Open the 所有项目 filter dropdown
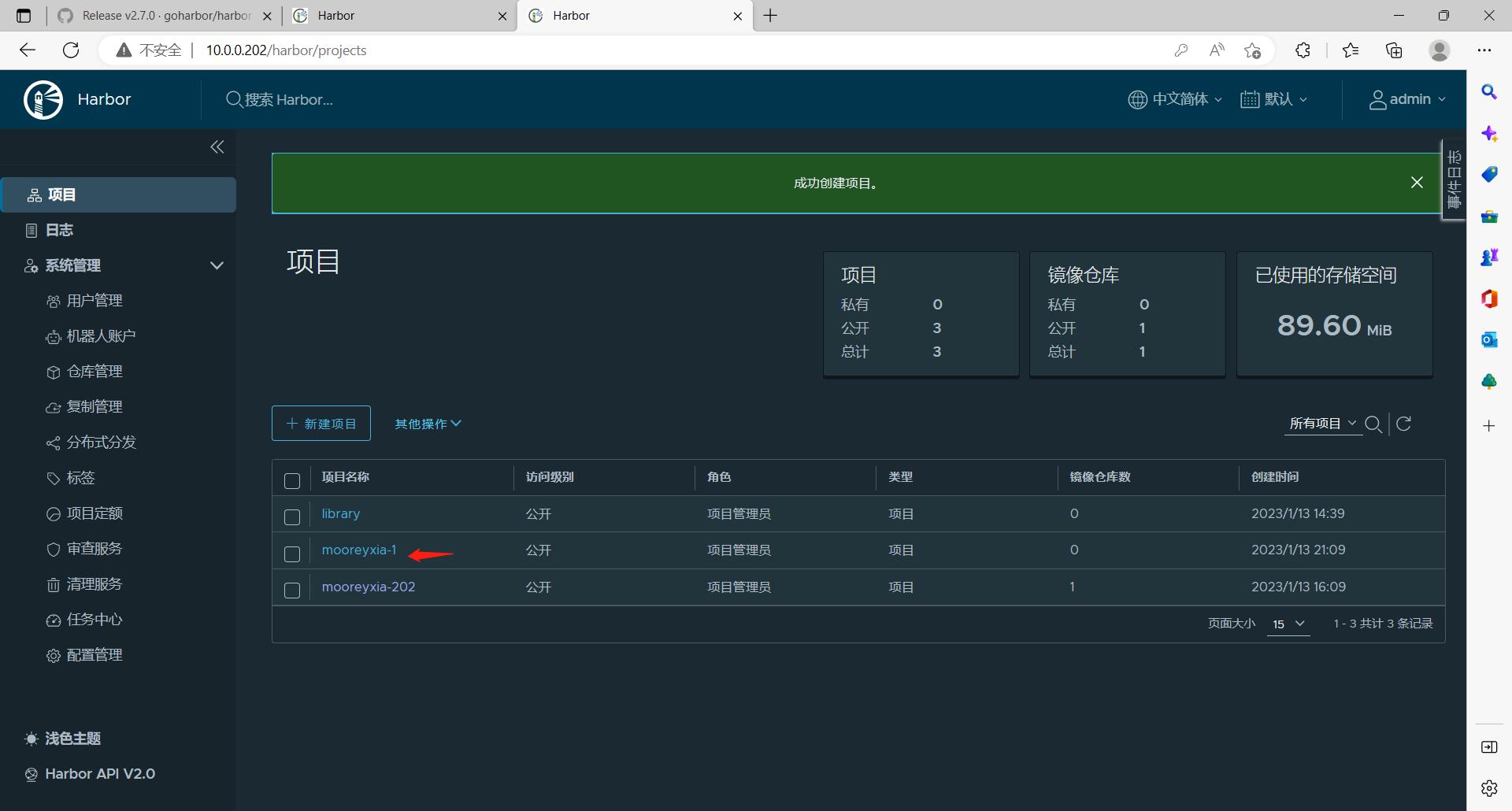Screen dimensions: 1512x811 (1322, 424)
